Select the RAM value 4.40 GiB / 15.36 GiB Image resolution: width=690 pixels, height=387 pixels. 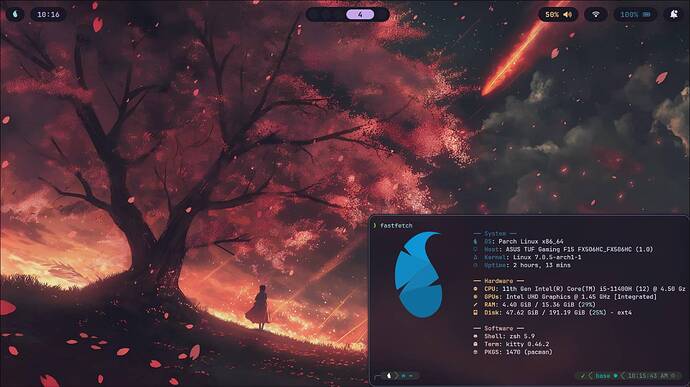pyautogui.click(x=538, y=305)
